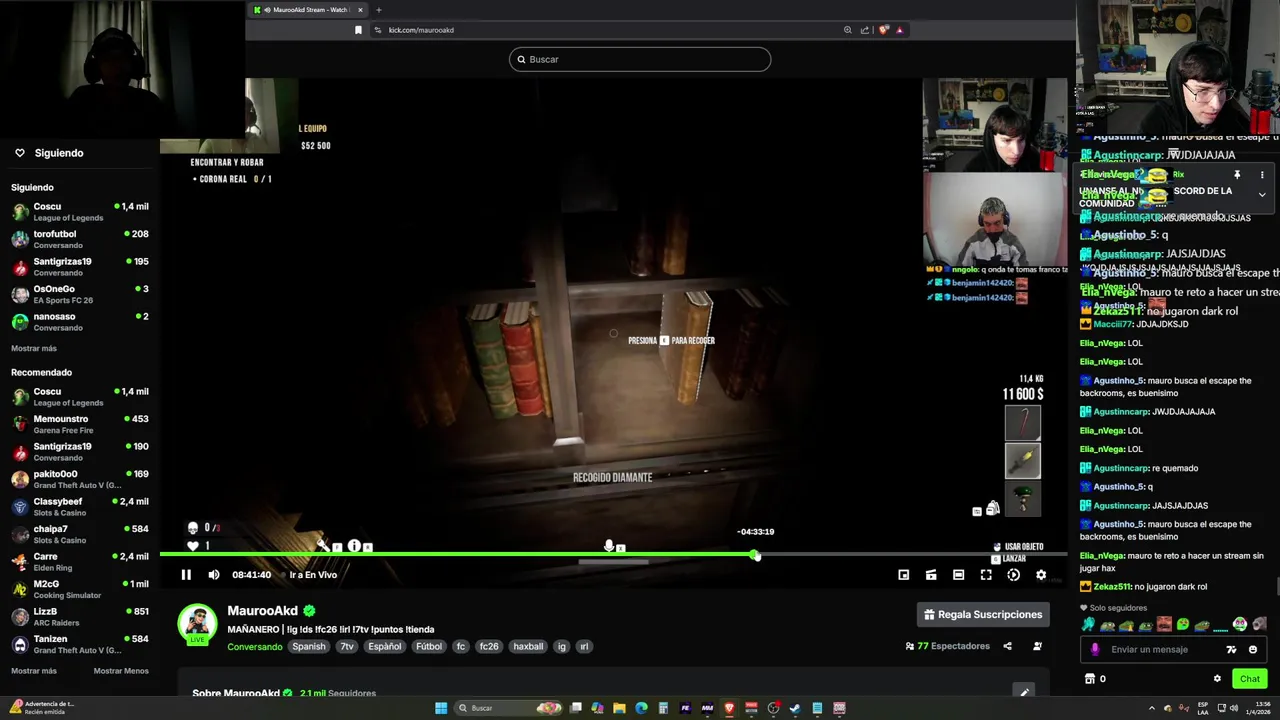Open pakito0o0 recommended channel

80,479
